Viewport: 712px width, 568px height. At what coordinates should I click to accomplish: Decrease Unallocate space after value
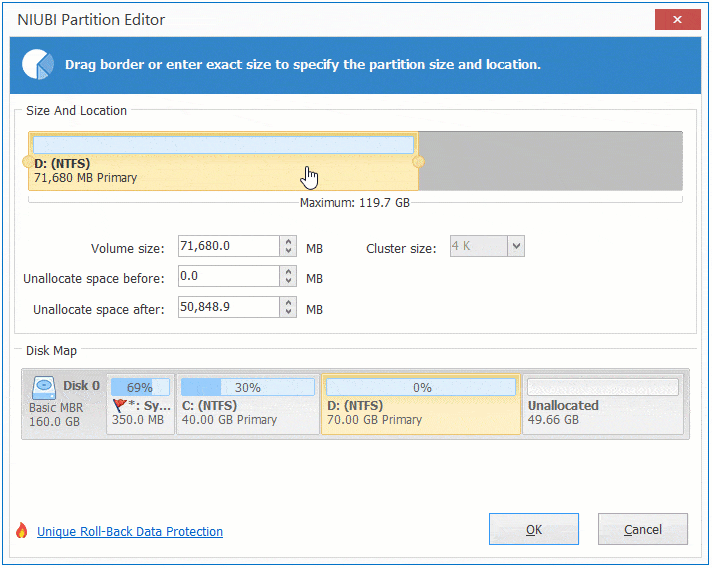pyautogui.click(x=289, y=313)
